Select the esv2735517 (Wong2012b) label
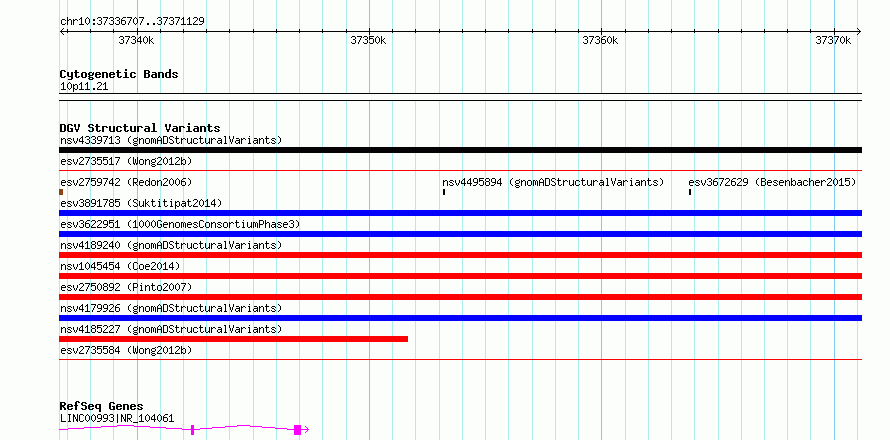 tap(126, 161)
